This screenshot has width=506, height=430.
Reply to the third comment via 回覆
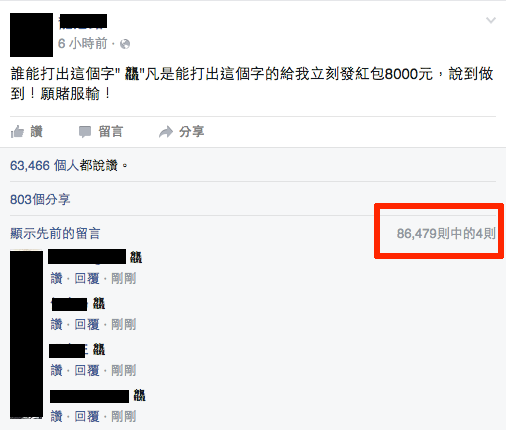[x=87, y=370]
